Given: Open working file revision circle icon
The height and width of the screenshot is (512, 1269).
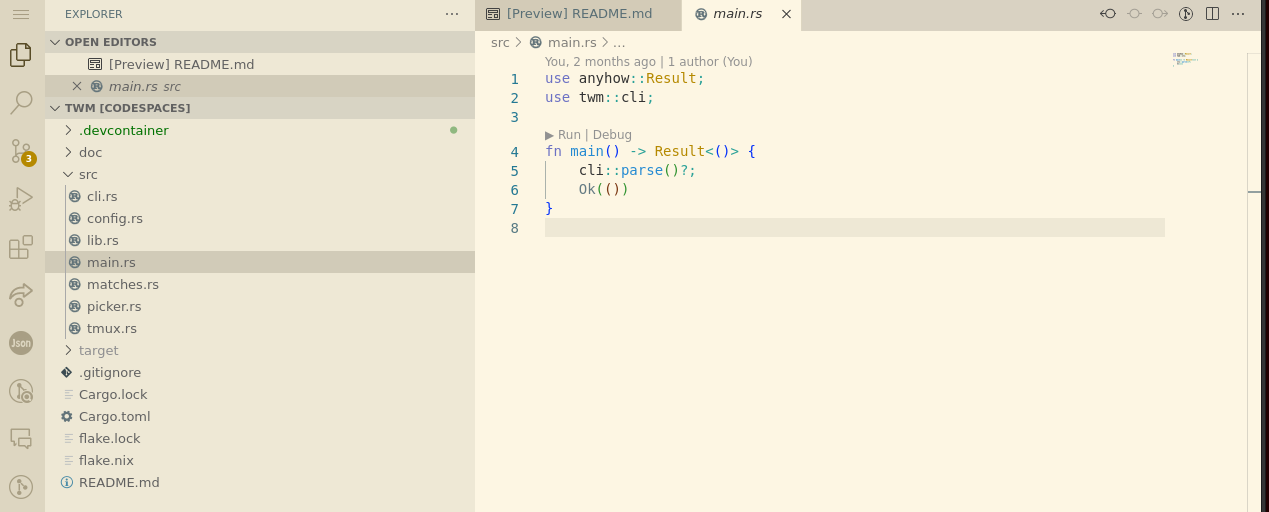Looking at the screenshot, I should 1134,14.
